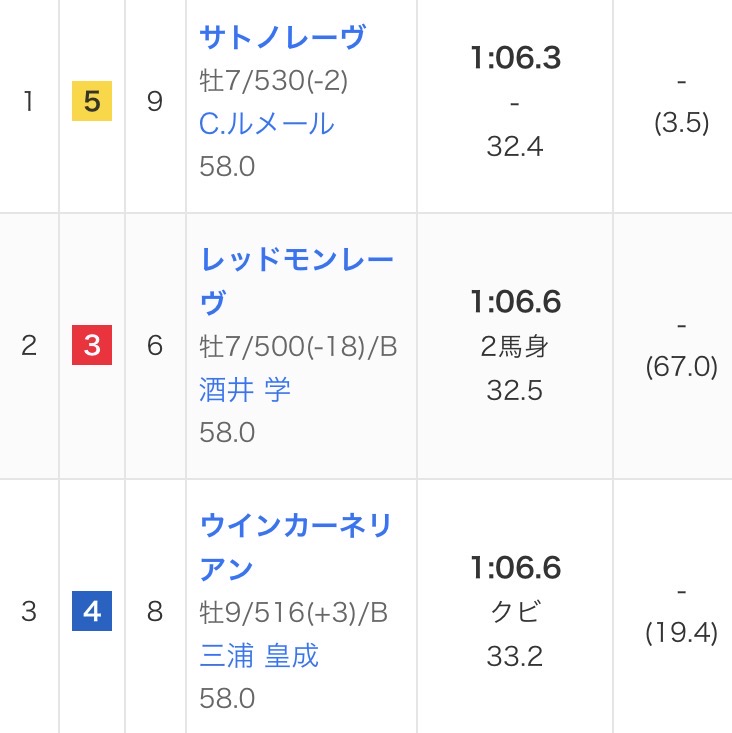Click the blue frame number 4 badge
732x733 pixels.
tap(92, 611)
